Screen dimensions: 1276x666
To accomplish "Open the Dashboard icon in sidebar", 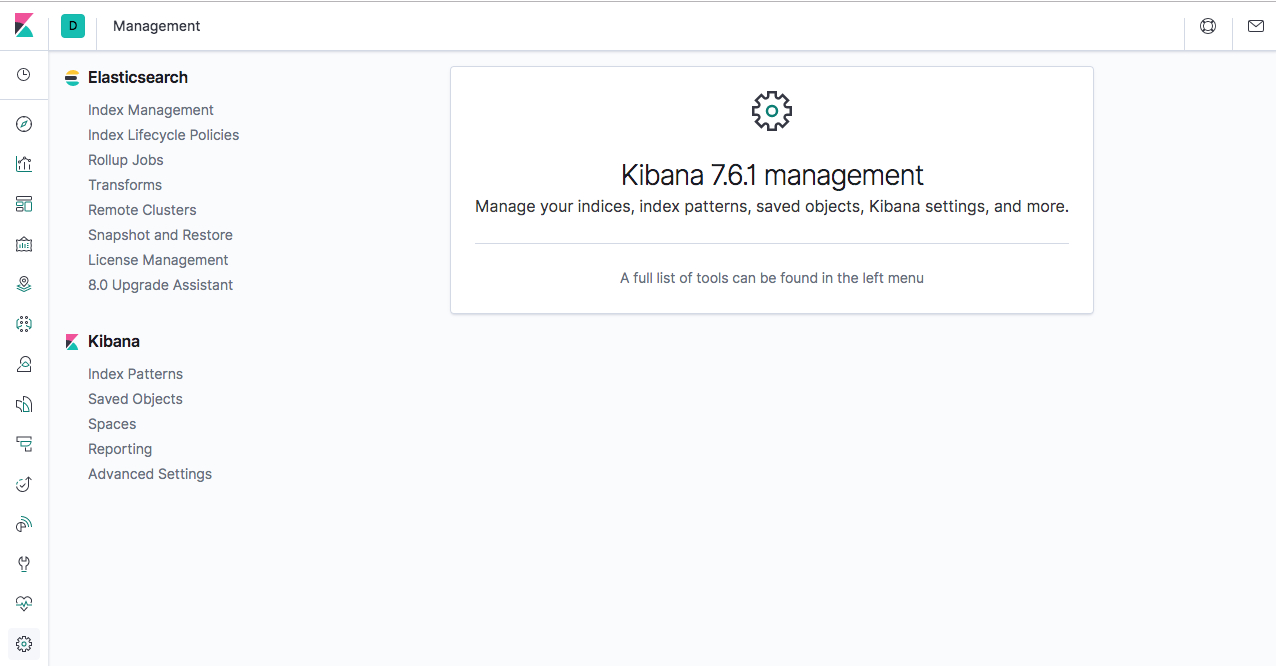I will 24,204.
